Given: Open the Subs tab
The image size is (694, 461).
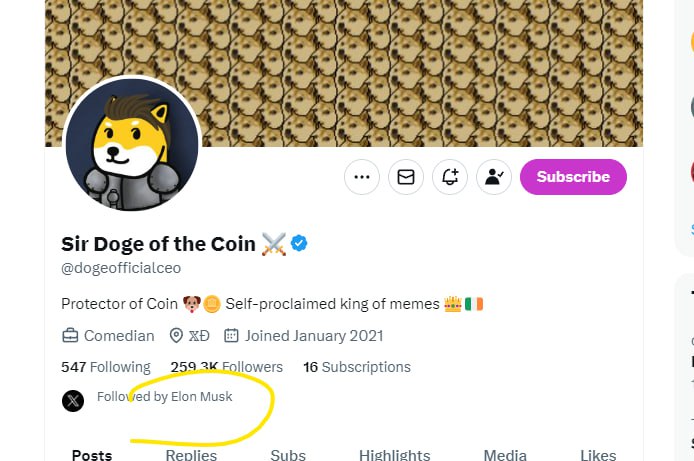Looking at the screenshot, I should coord(288,455).
